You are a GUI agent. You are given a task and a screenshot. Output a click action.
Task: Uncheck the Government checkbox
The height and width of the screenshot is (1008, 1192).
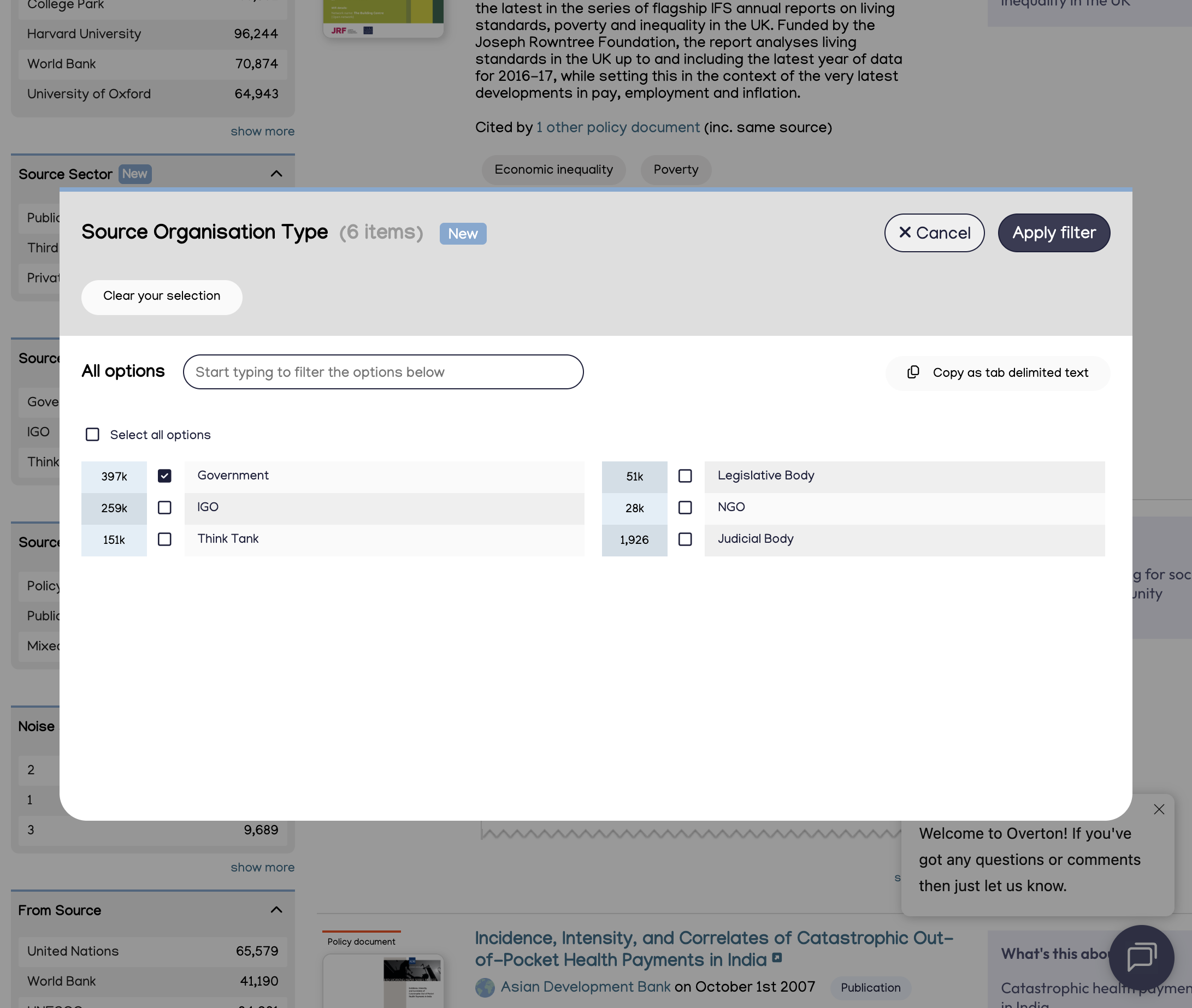164,476
